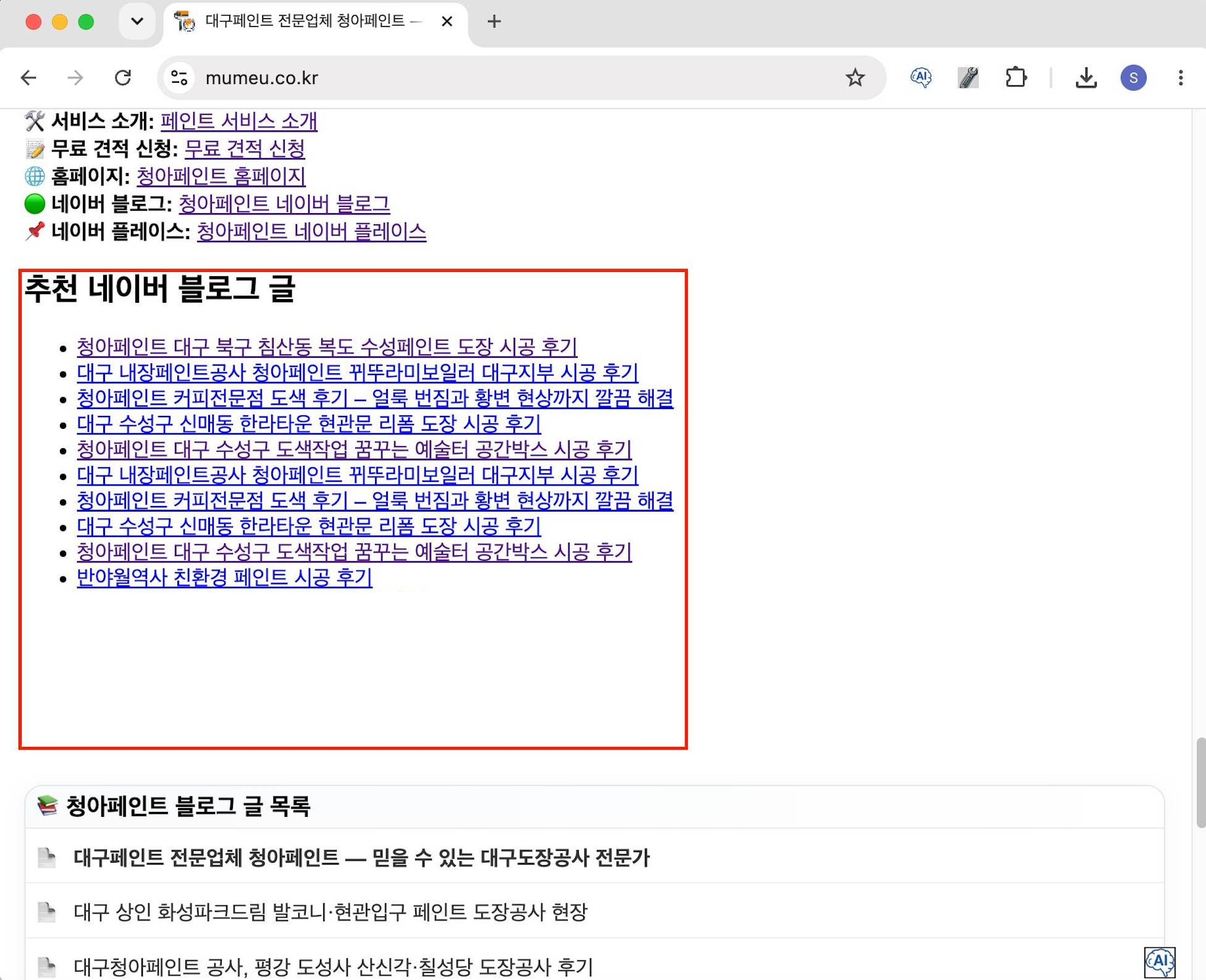This screenshot has width=1206, height=980.
Task: Minimize the window with yellow button
Action: coord(60,22)
